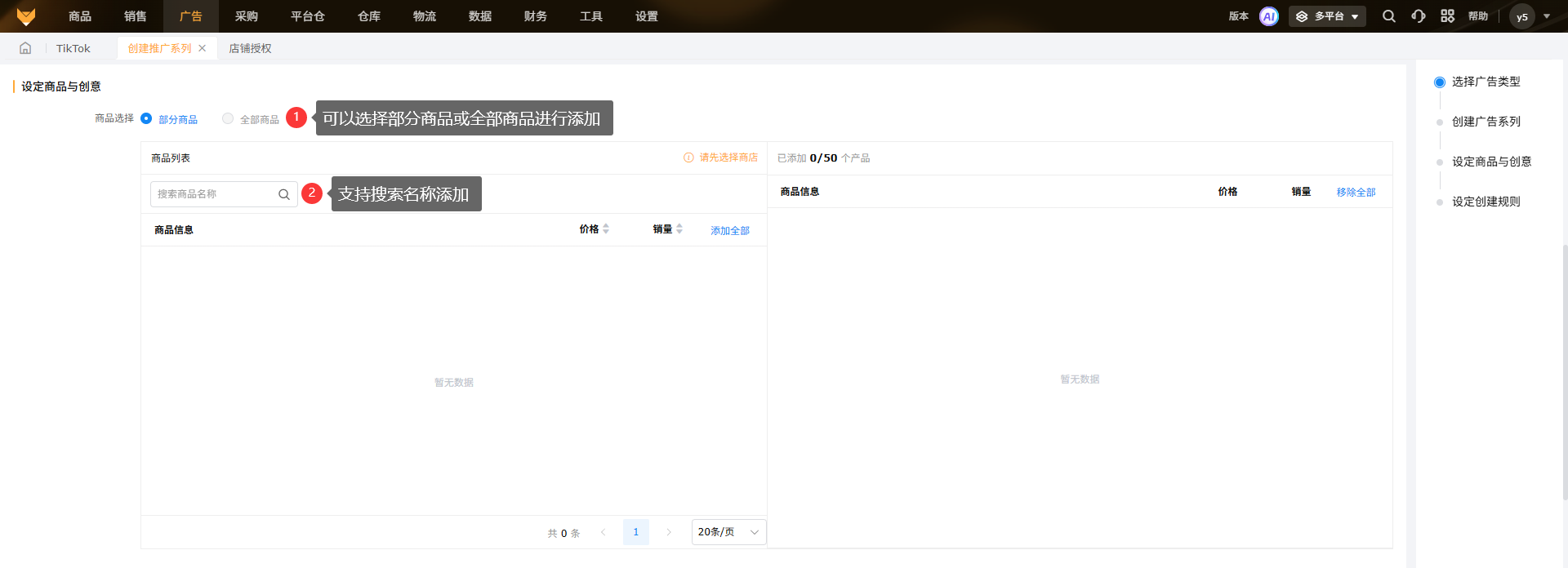Screen dimensions: 1568x568
Task: Click the 商品列表 heading
Action: [171, 158]
